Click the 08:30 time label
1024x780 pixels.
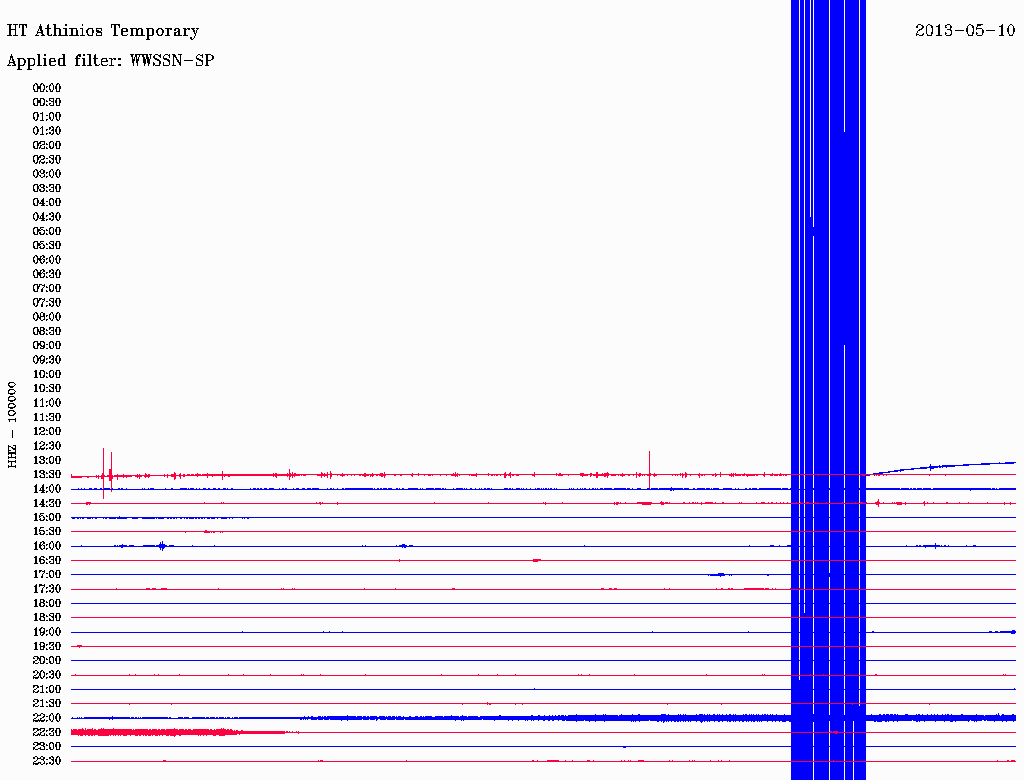click(47, 331)
